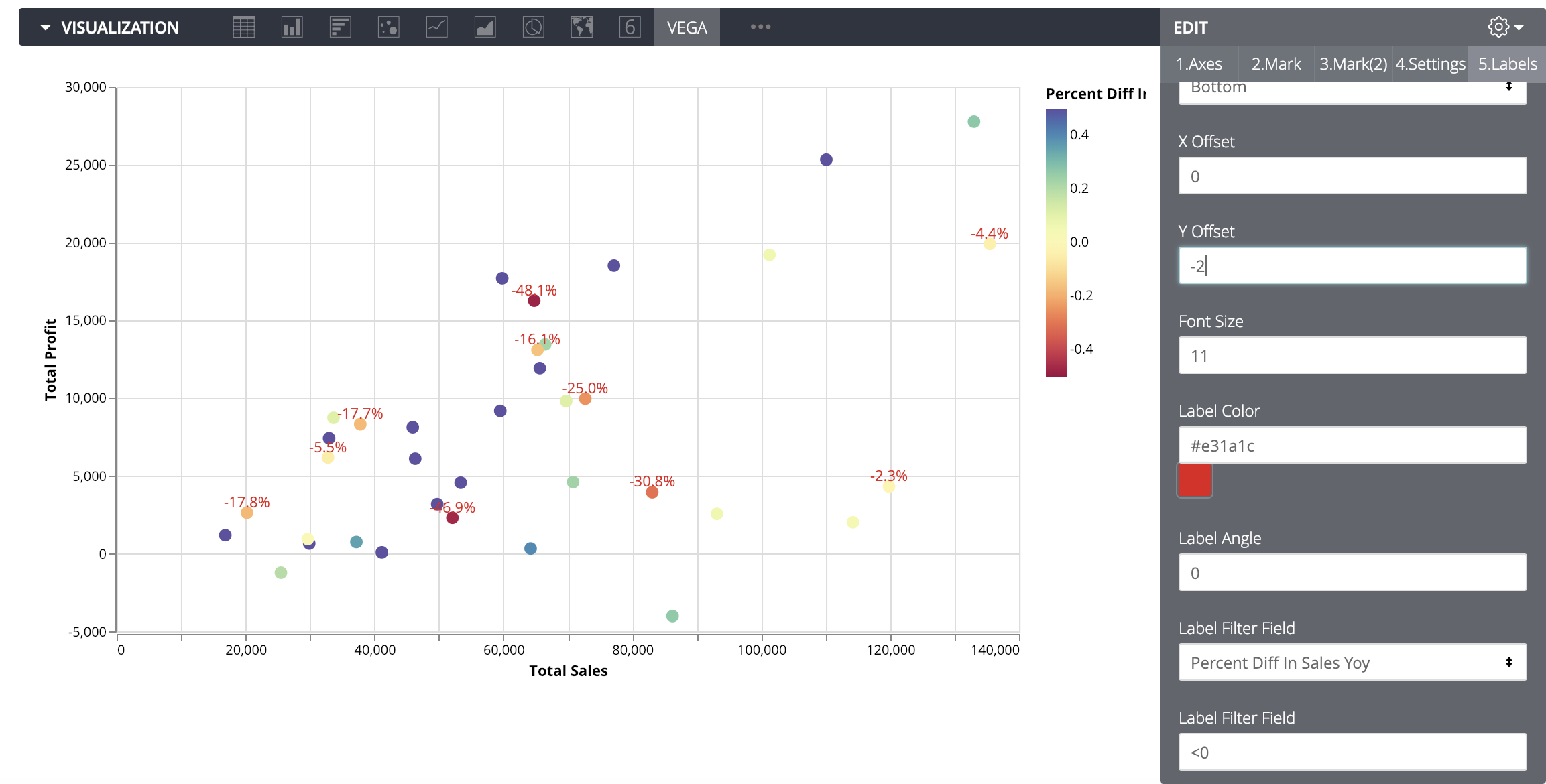
Task: Open the 3.Mark(2) tab
Action: tap(1353, 64)
